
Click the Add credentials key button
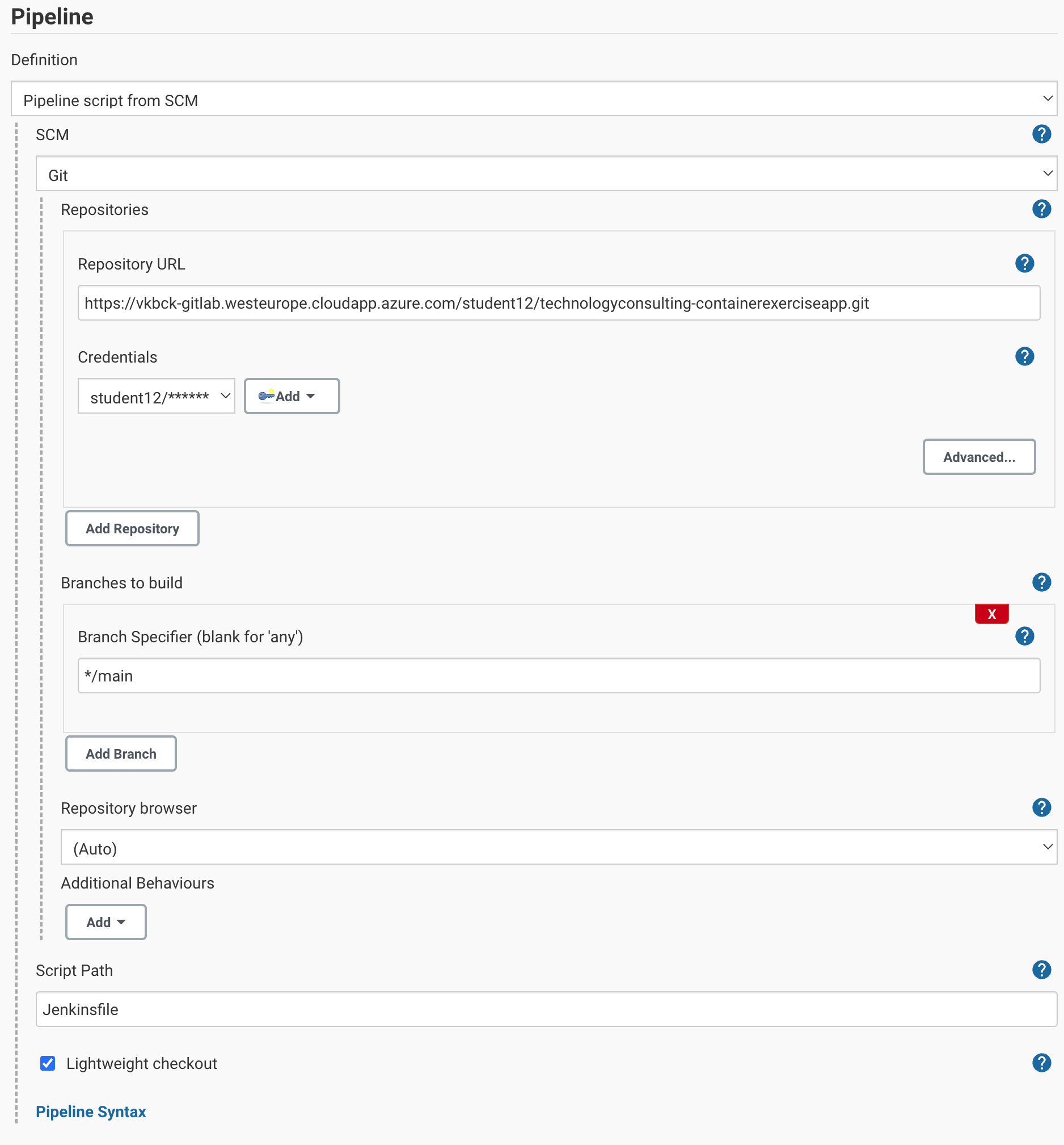tap(292, 396)
